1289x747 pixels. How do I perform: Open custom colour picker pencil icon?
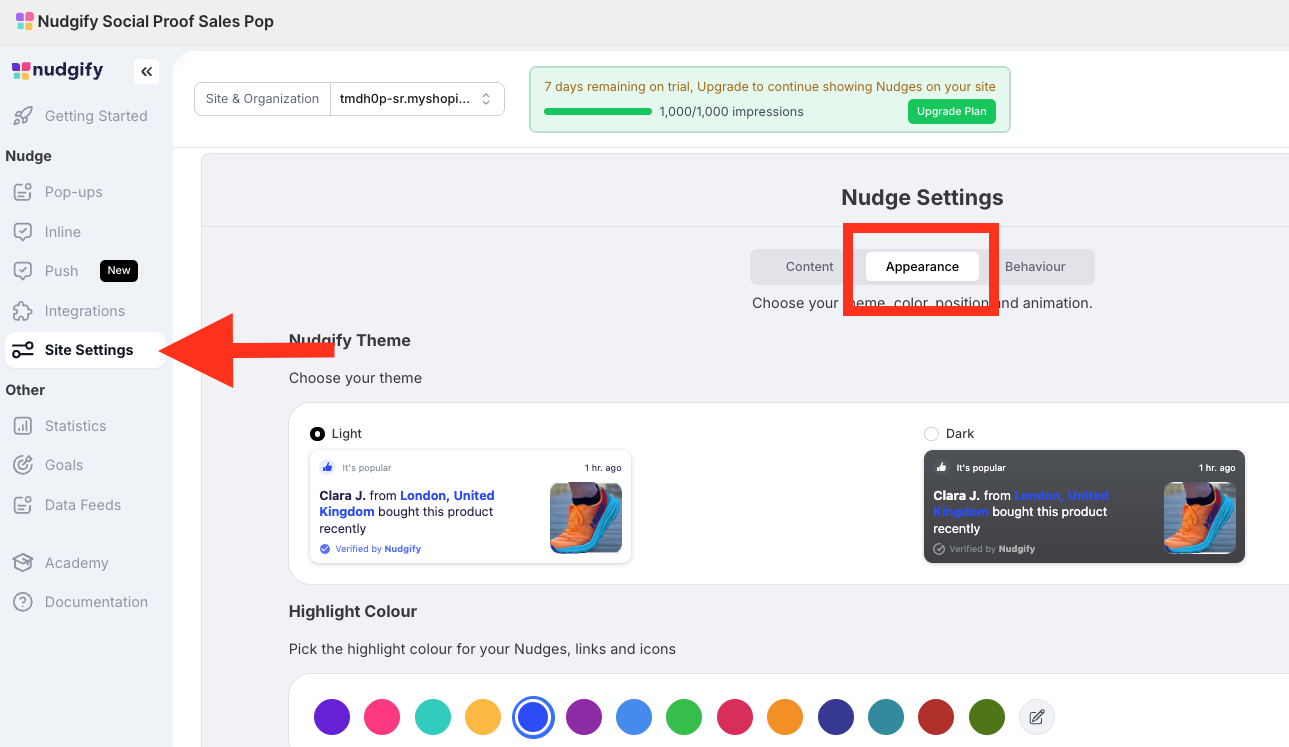point(1037,717)
